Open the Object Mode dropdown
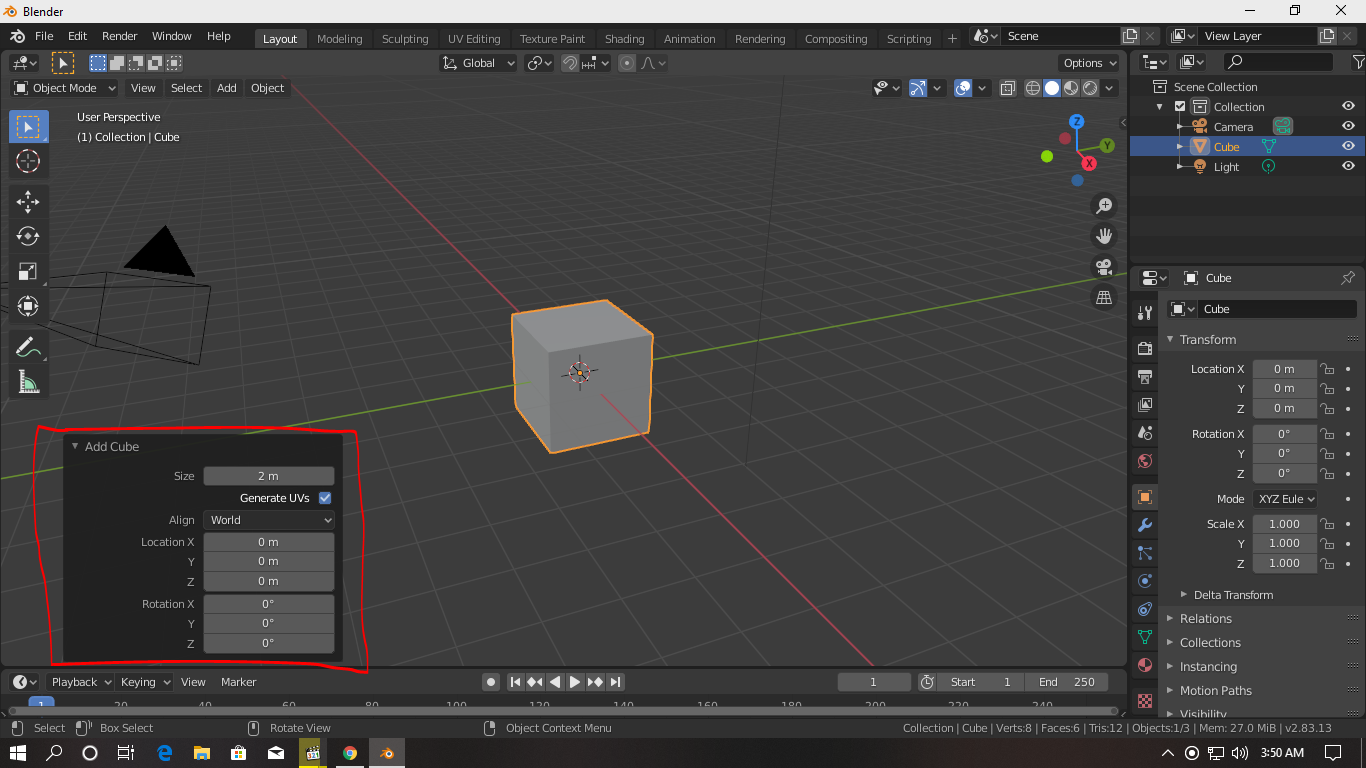Image resolution: width=1366 pixels, height=768 pixels. 65,88
